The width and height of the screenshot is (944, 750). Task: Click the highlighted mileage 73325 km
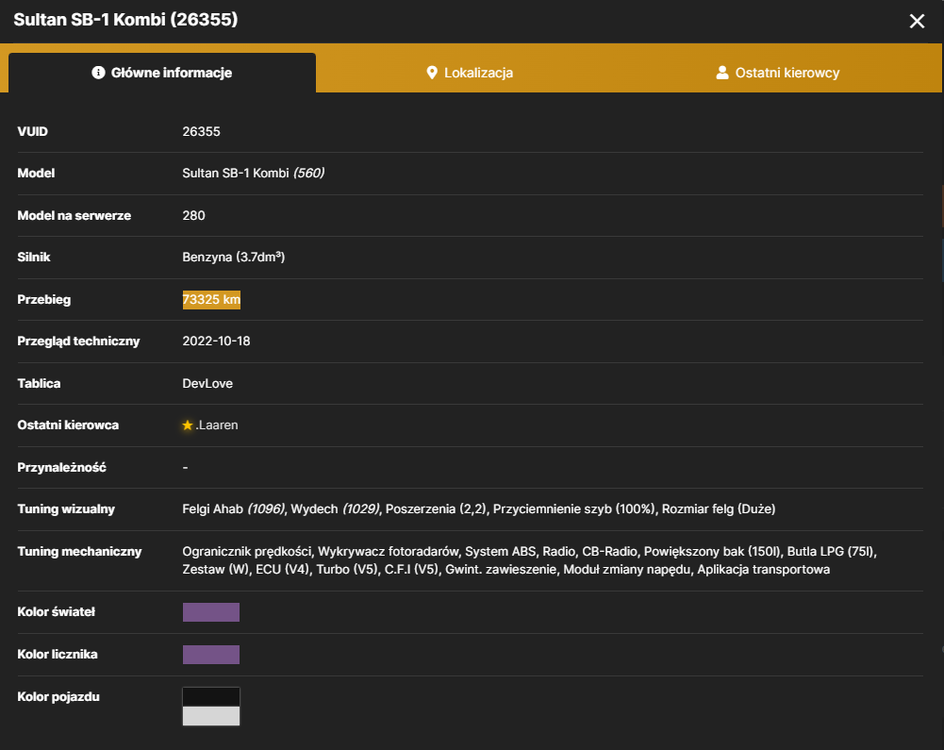click(211, 300)
